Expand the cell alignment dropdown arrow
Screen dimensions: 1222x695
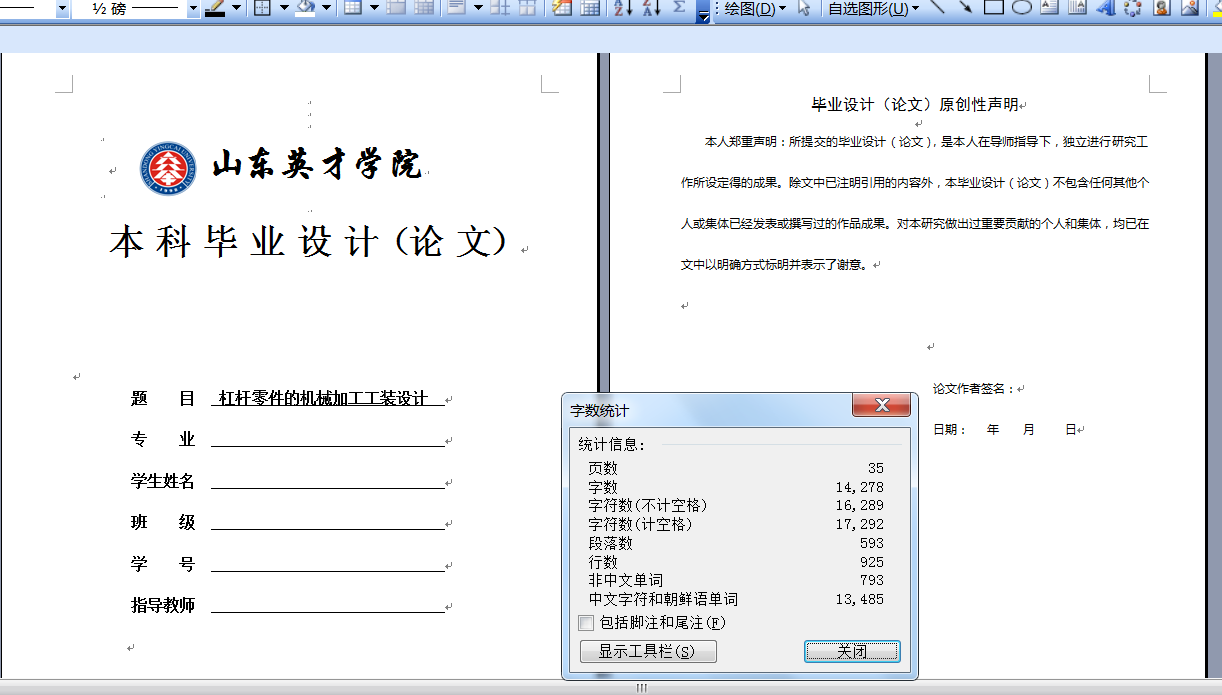point(477,8)
